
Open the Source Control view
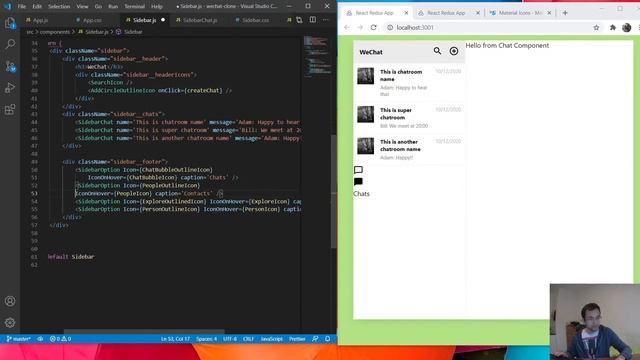(x=10, y=66)
